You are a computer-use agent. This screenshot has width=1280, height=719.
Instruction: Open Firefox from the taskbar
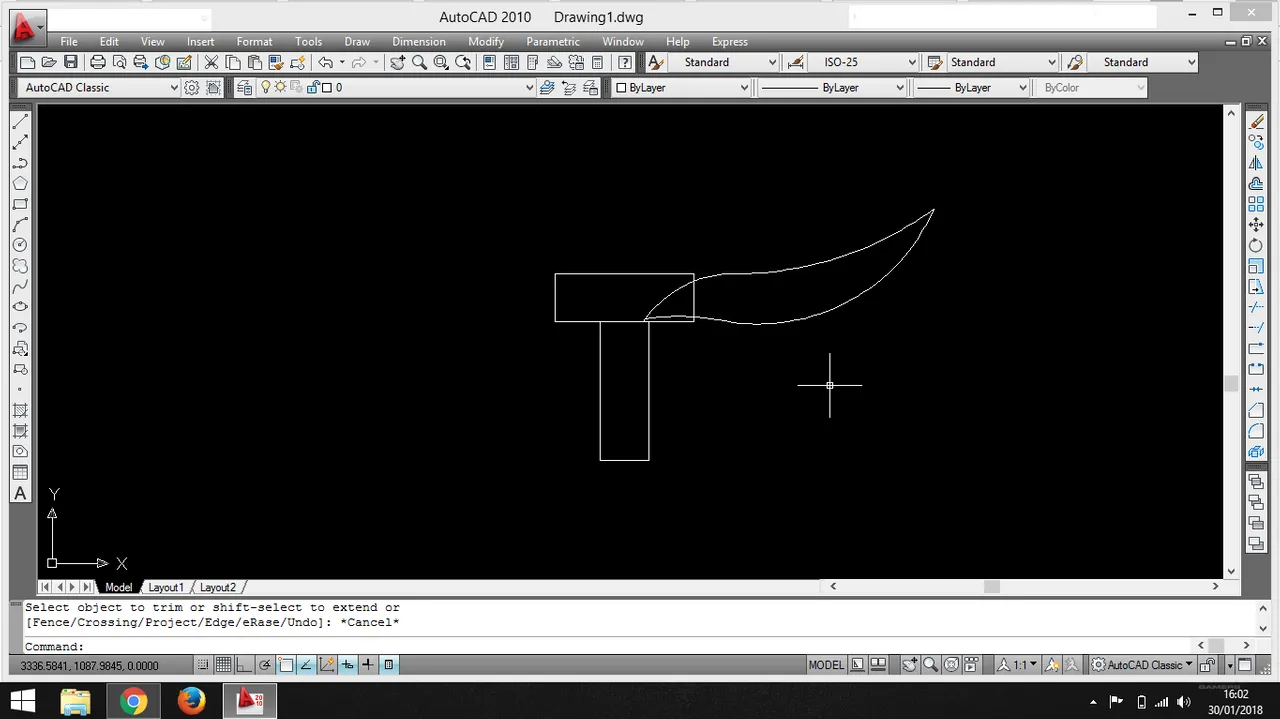(x=191, y=701)
